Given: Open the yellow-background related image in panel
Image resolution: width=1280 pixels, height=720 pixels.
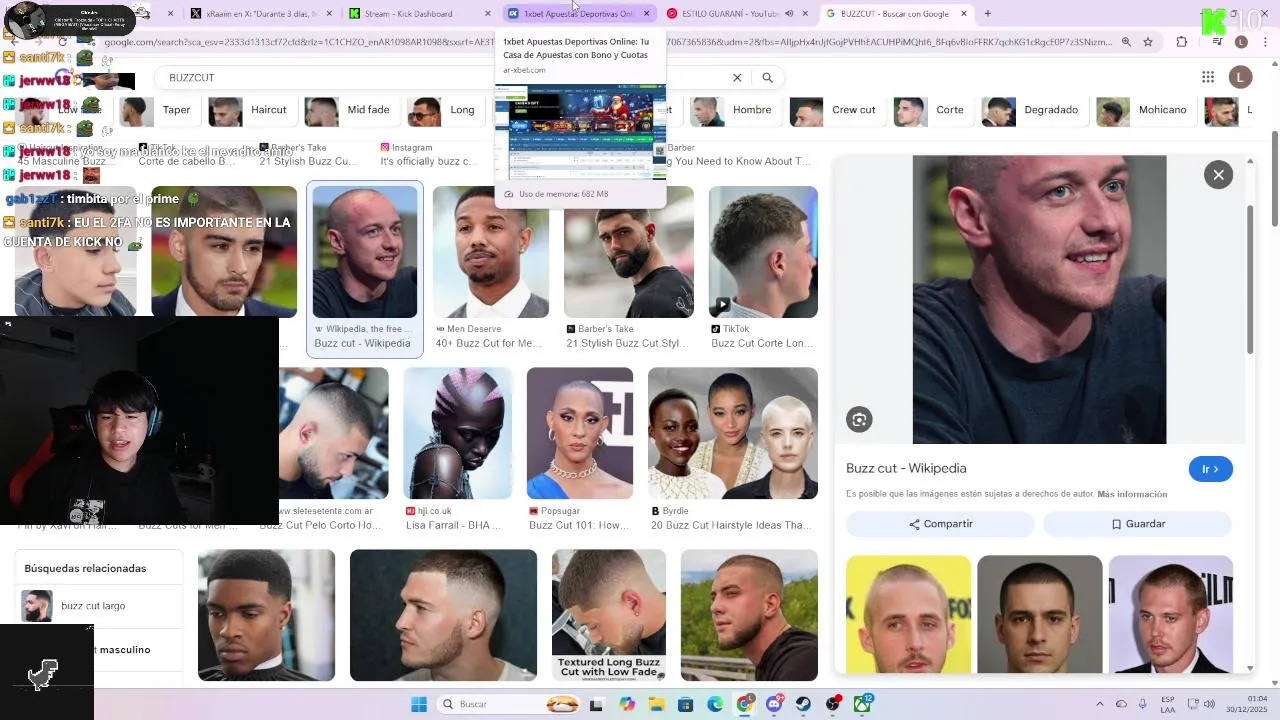Looking at the screenshot, I should [x=908, y=614].
